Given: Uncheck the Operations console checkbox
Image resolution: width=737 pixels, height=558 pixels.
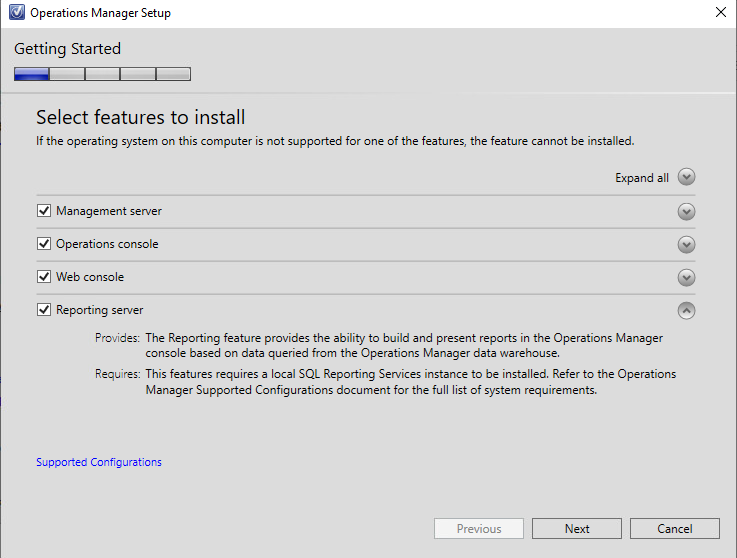Looking at the screenshot, I should [44, 244].
